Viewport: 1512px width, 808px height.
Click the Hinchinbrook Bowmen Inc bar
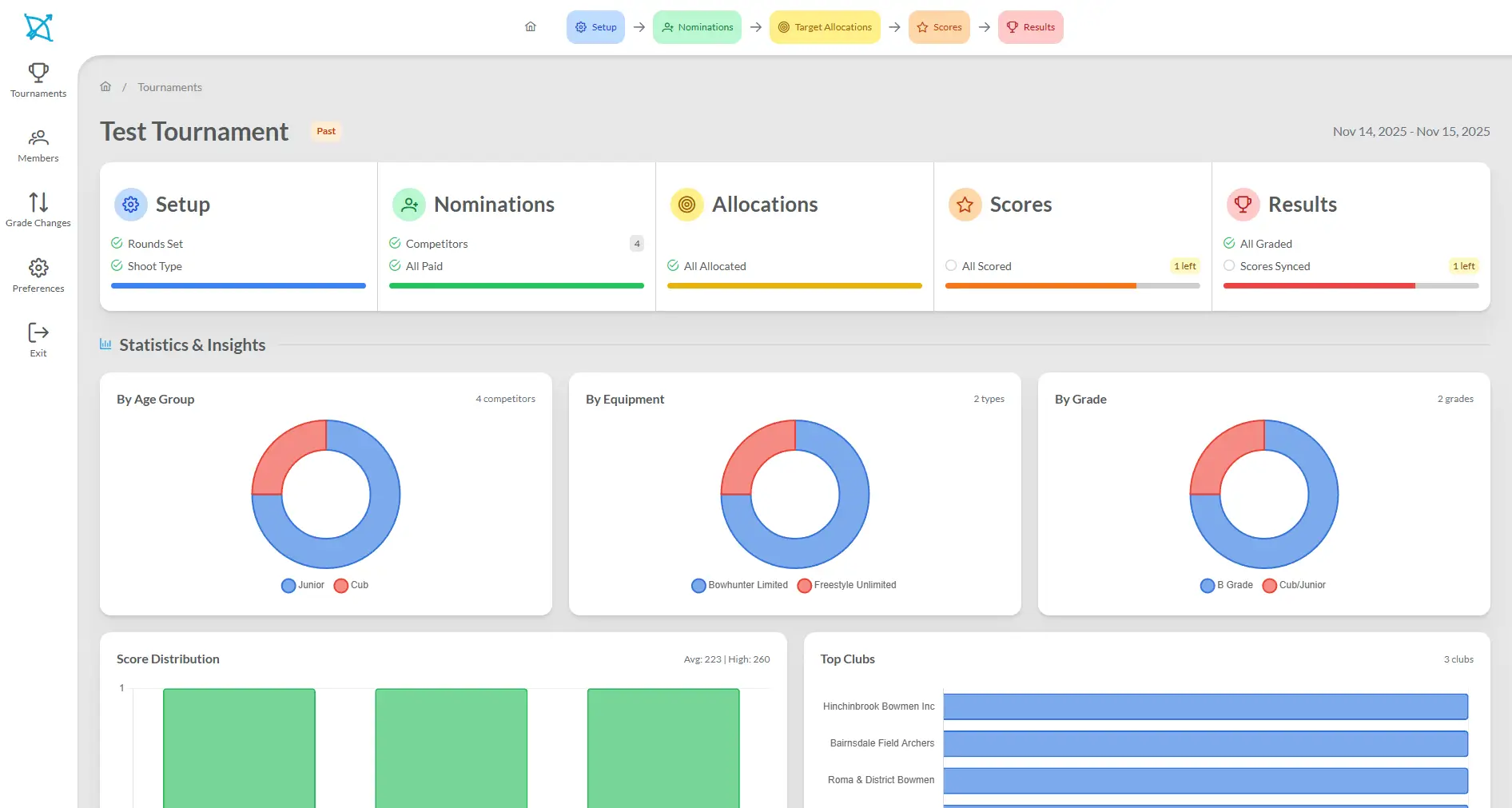point(1206,707)
